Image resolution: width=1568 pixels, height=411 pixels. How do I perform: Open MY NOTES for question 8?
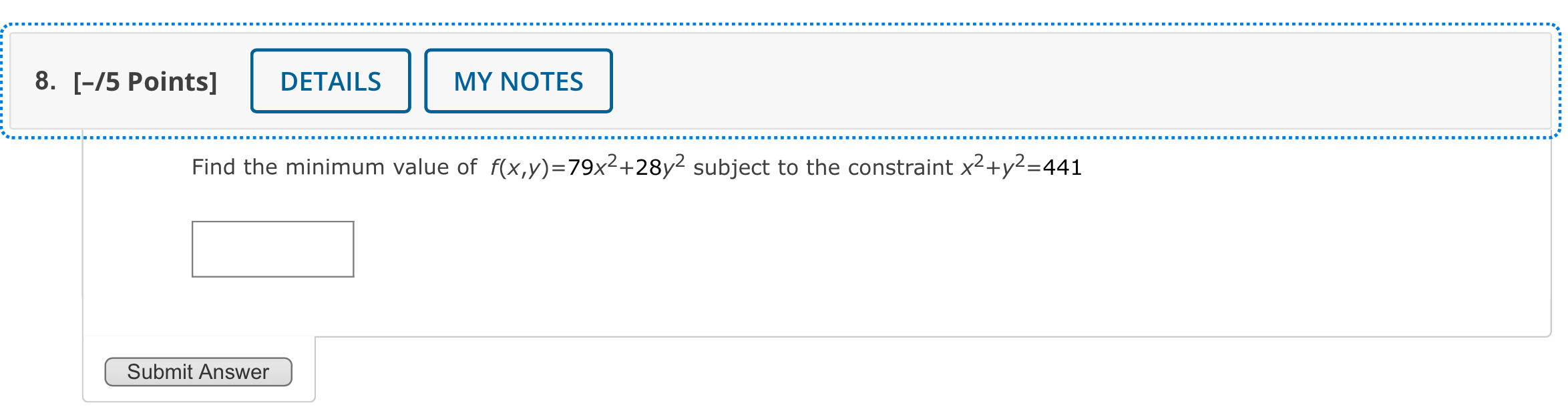(518, 80)
